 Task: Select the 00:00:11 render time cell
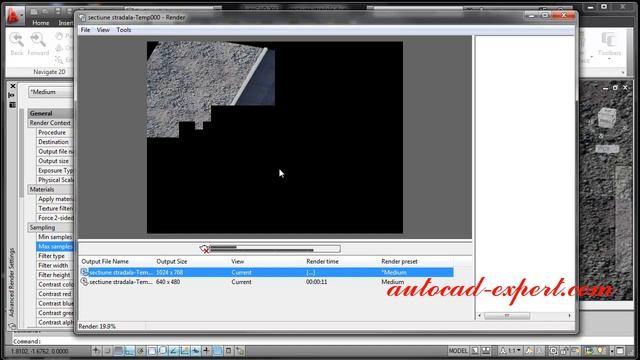316,282
